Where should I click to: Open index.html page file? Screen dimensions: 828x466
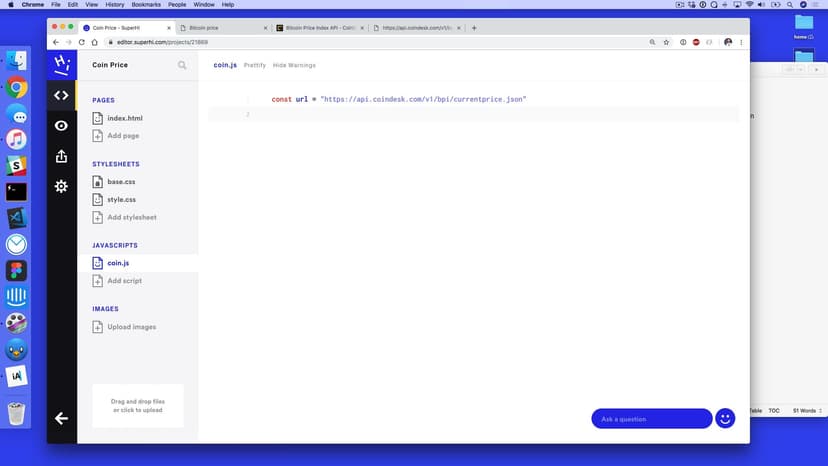pos(124,118)
